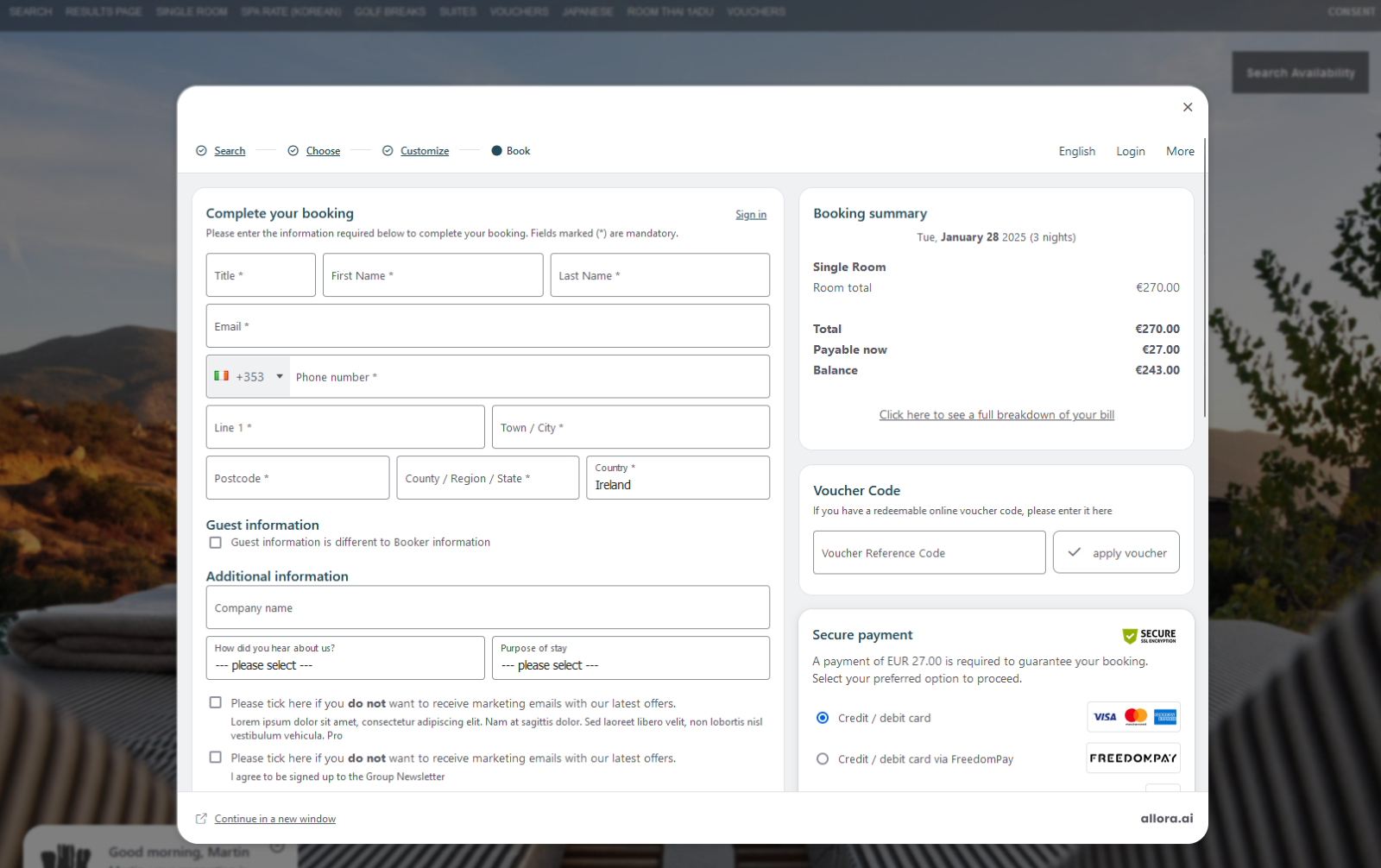Focus the Company name field

(488, 607)
